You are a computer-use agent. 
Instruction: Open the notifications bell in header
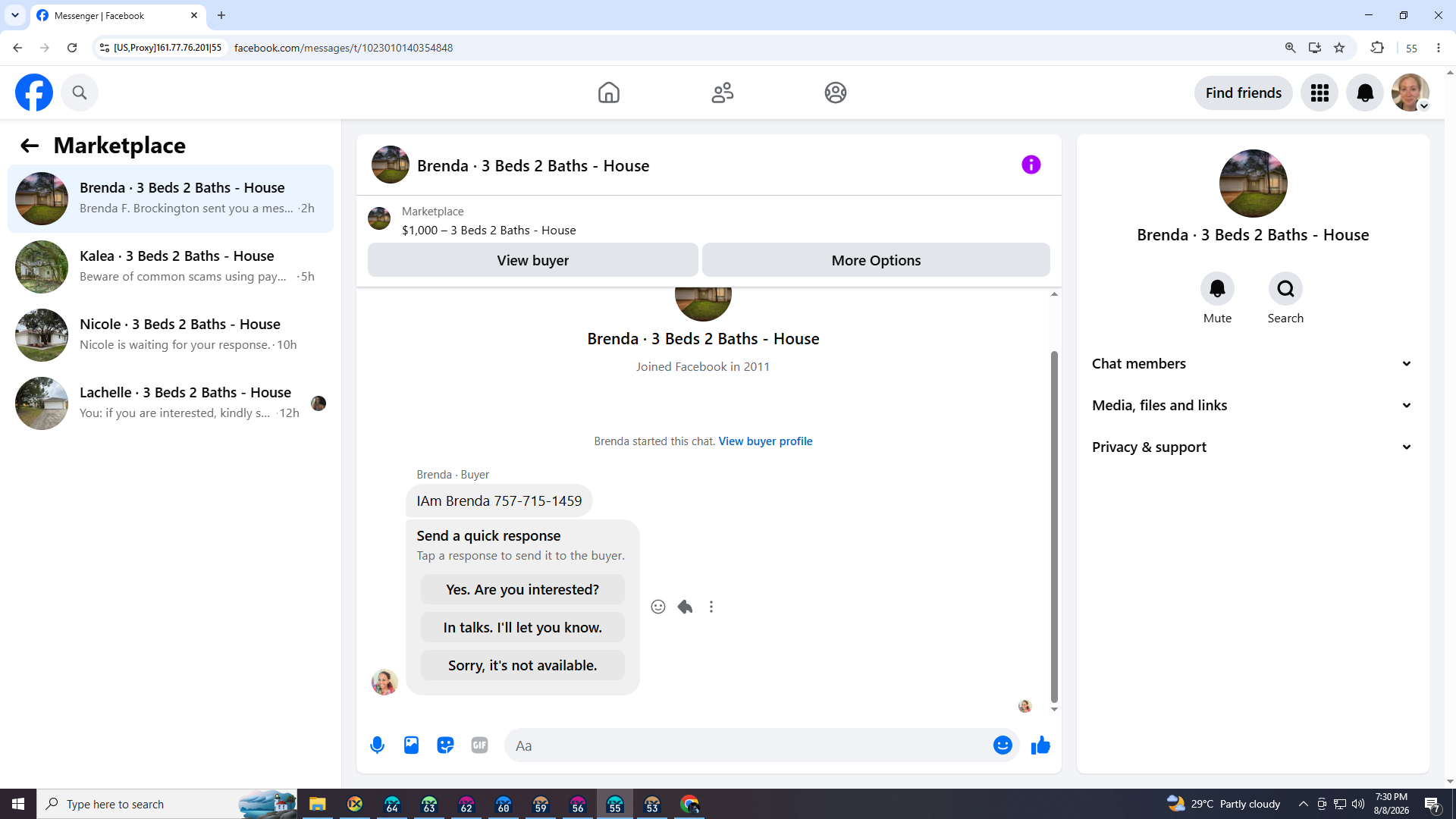pyautogui.click(x=1365, y=93)
